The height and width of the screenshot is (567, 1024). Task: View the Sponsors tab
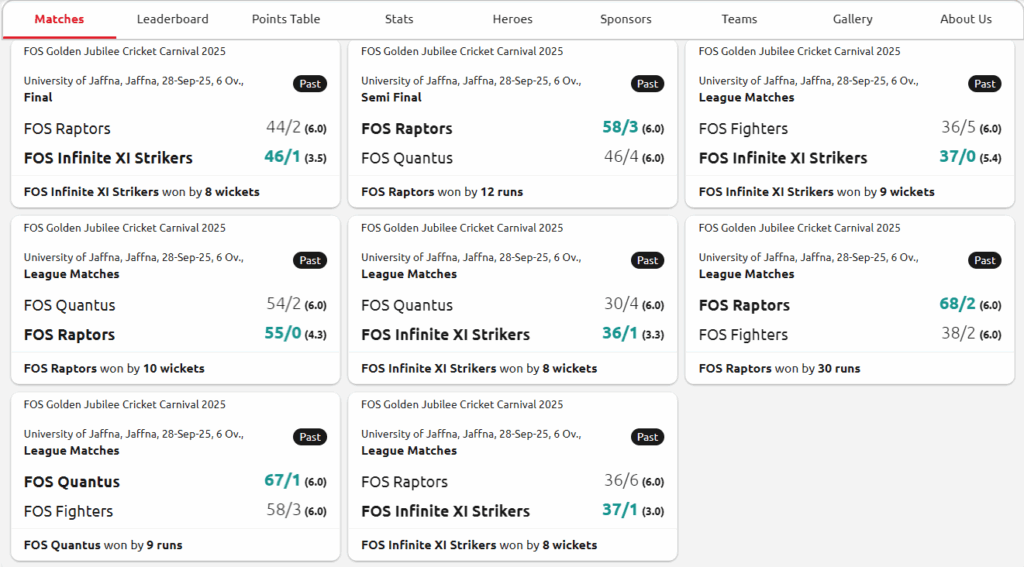click(x=626, y=19)
